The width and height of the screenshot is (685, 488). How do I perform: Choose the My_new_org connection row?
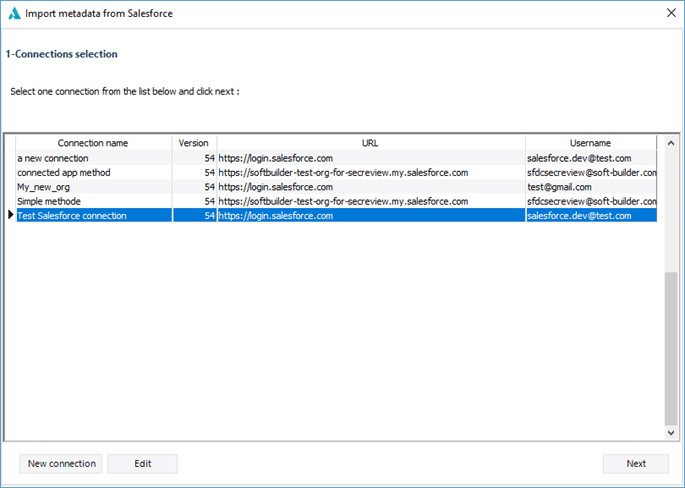pos(93,187)
